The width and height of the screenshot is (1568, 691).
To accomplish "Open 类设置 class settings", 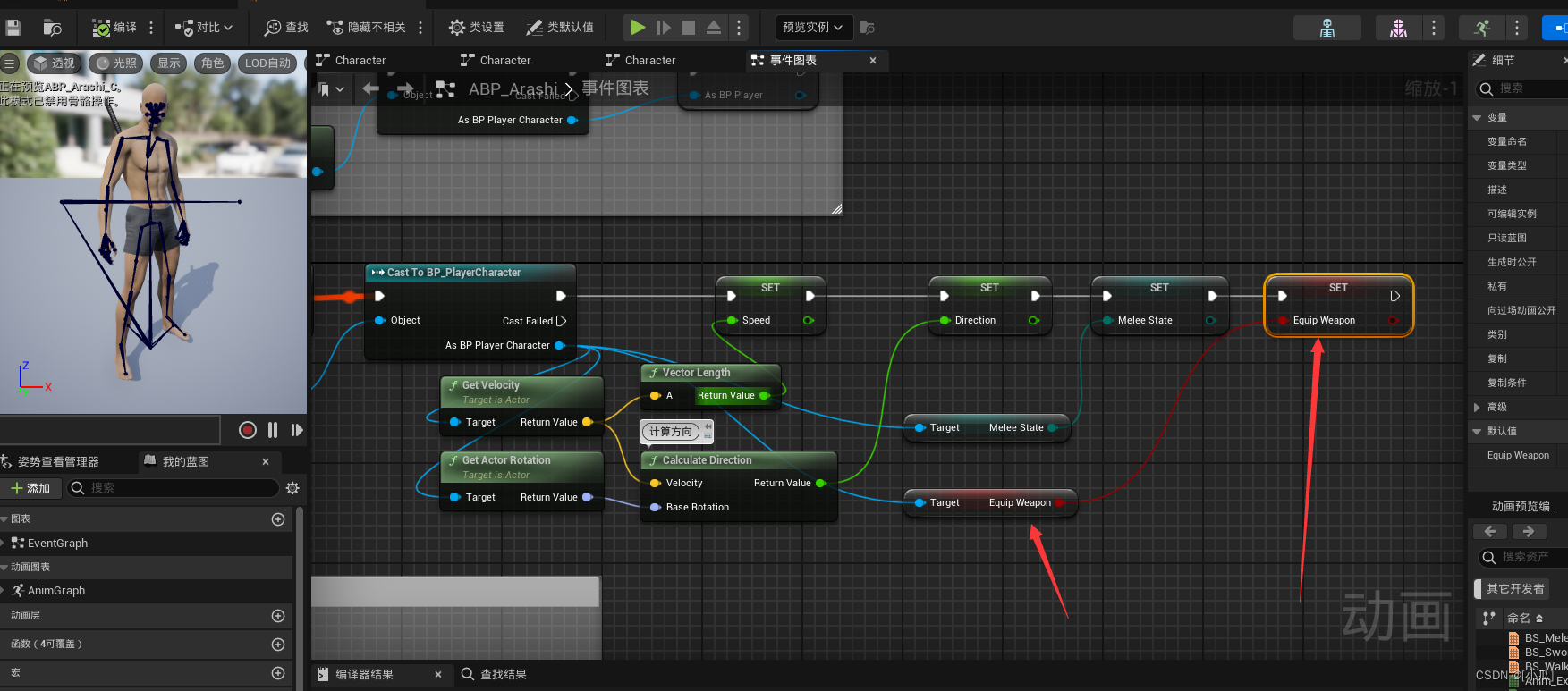I will click(x=477, y=28).
